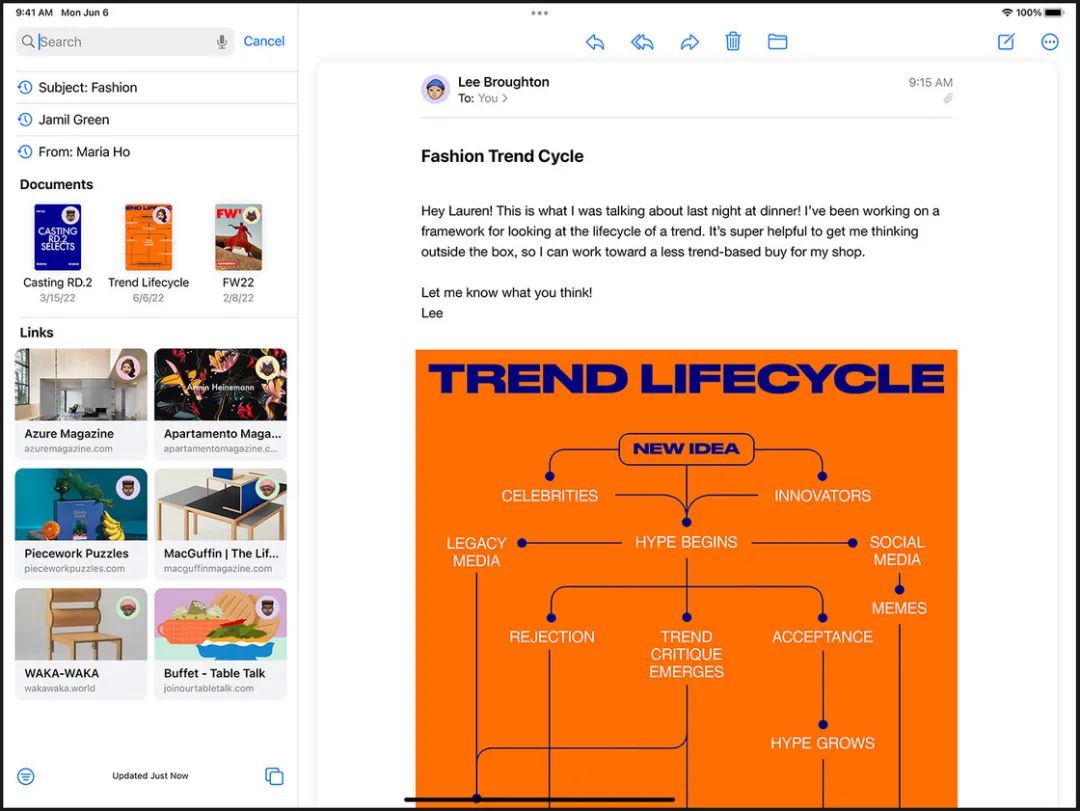1080x811 pixels.
Task: Tap the Reply All double-arrow icon
Action: [642, 42]
